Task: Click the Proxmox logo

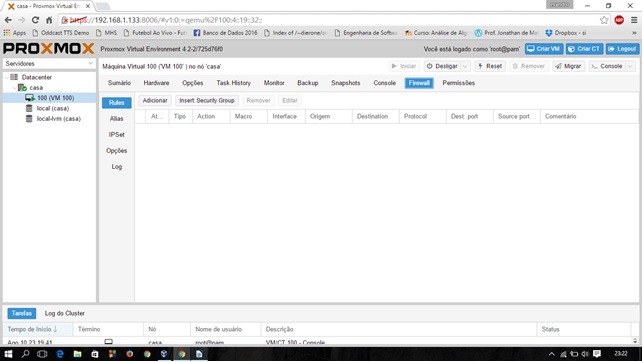Action: [x=48, y=49]
